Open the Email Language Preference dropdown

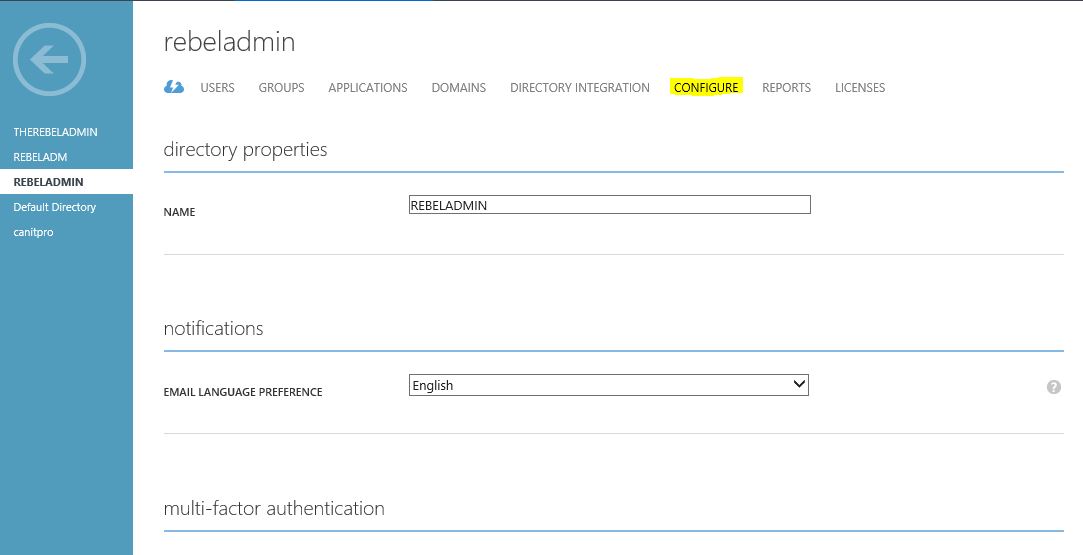608,385
